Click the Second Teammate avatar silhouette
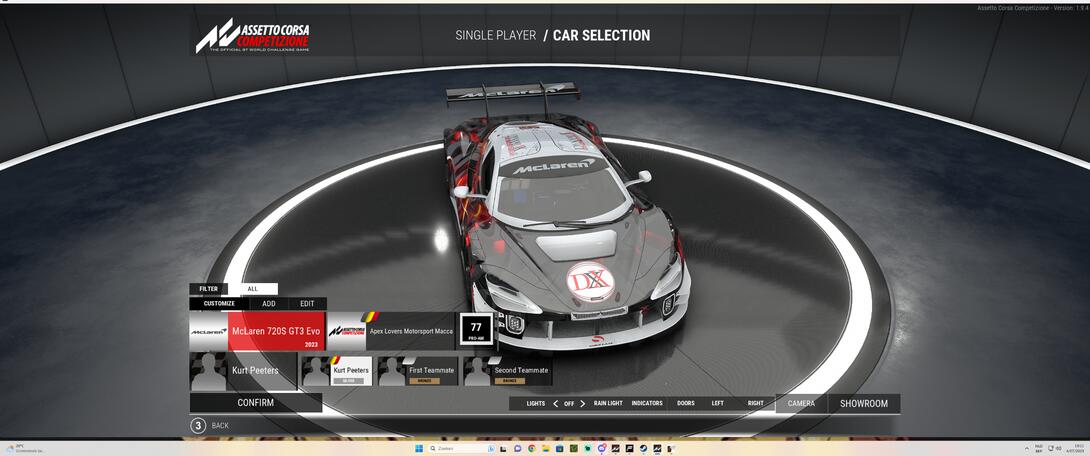 pyautogui.click(x=478, y=372)
